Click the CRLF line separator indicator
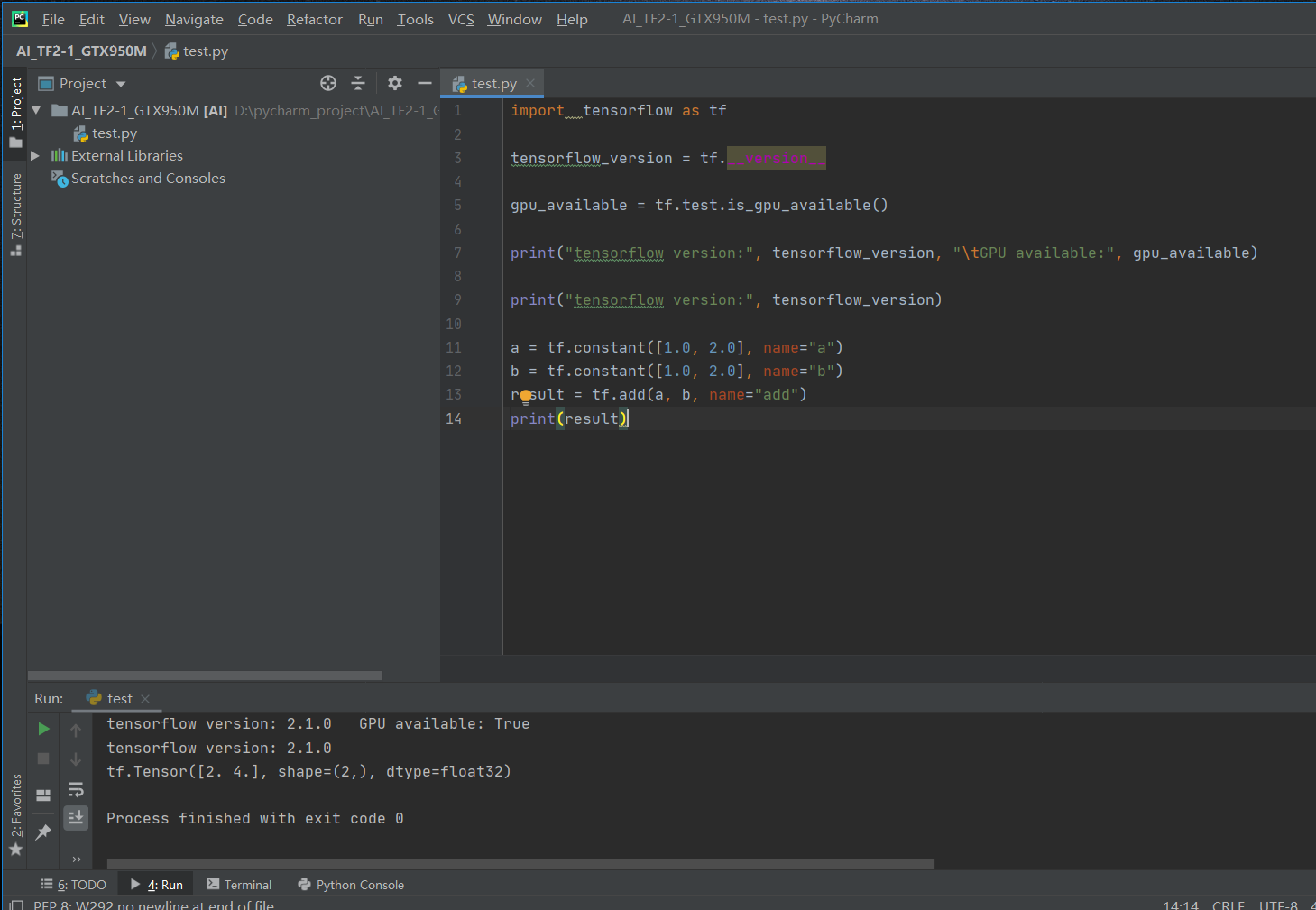The height and width of the screenshot is (910, 1316). (1228, 904)
